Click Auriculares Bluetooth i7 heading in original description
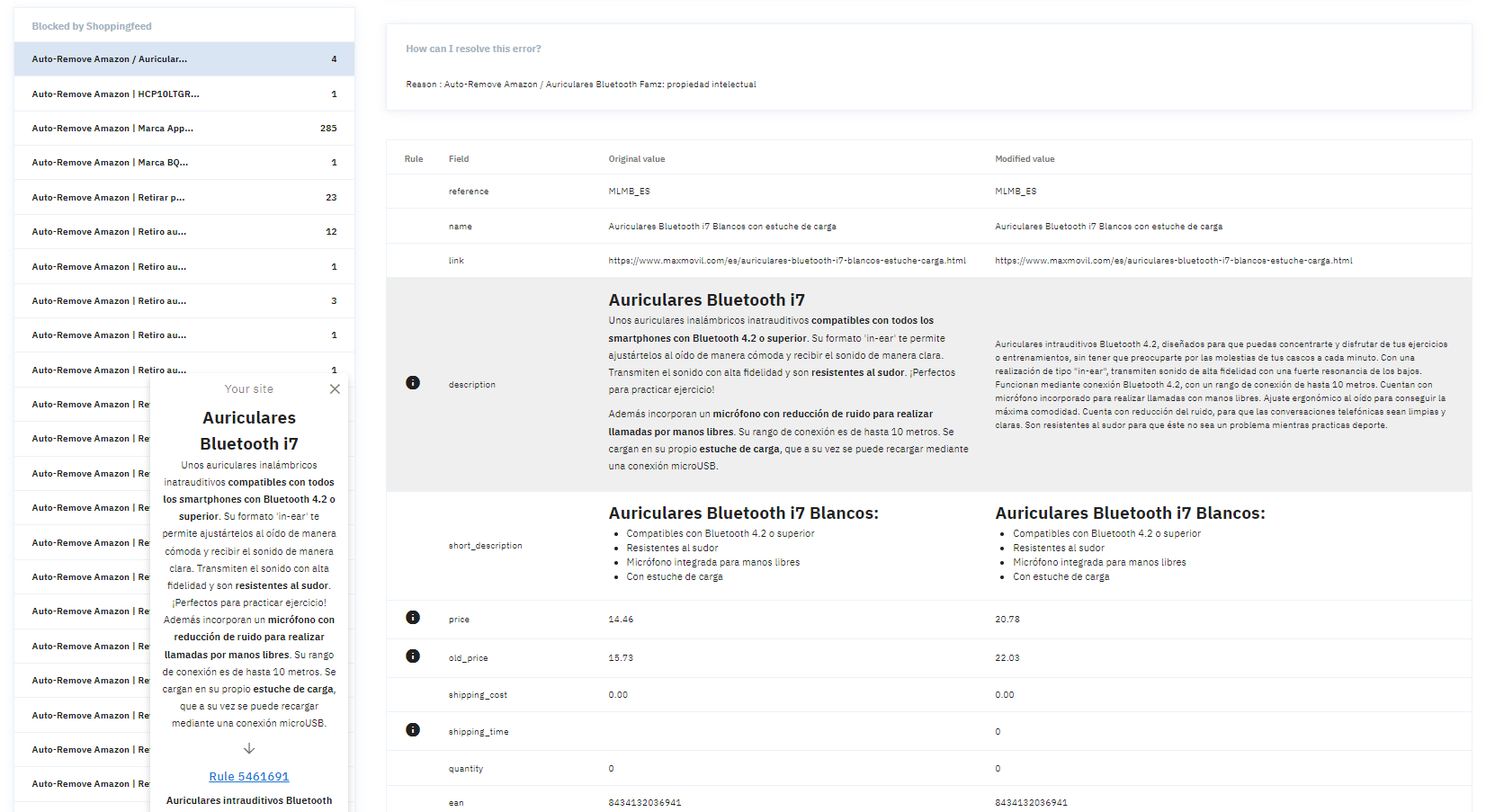1495x812 pixels. coord(706,300)
